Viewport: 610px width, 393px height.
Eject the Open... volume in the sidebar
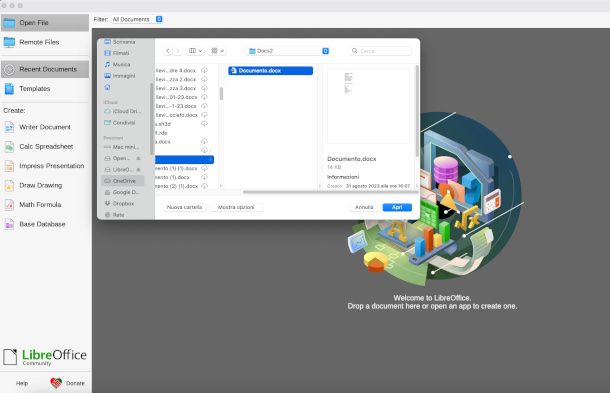tap(138, 158)
